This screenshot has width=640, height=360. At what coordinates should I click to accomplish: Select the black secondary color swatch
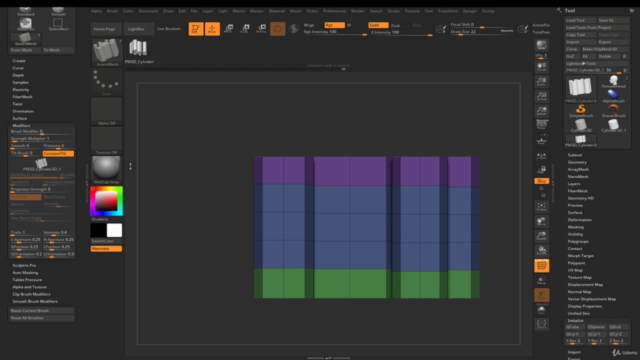click(x=98, y=230)
